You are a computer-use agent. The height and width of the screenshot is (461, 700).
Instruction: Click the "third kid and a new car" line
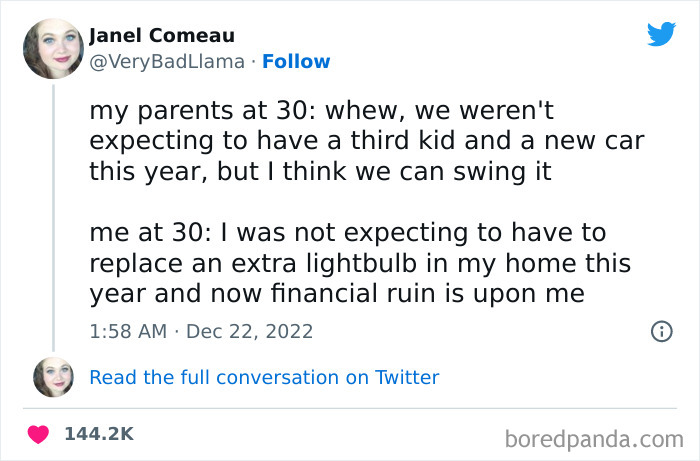click(x=367, y=142)
